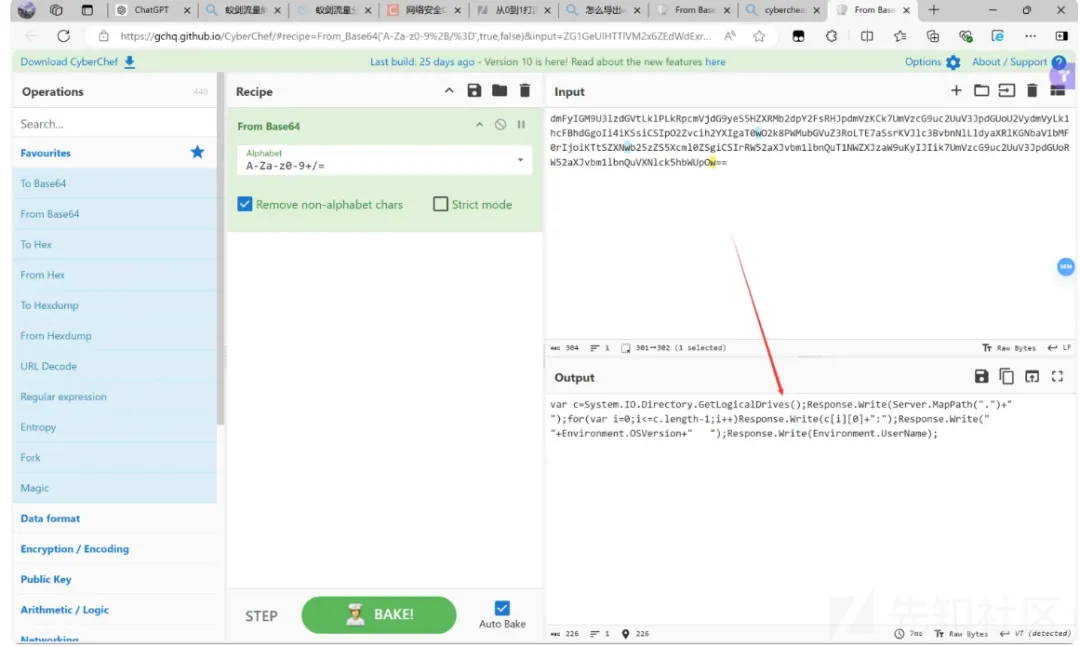Select From Hex operation
1080x647 pixels.
114,274
